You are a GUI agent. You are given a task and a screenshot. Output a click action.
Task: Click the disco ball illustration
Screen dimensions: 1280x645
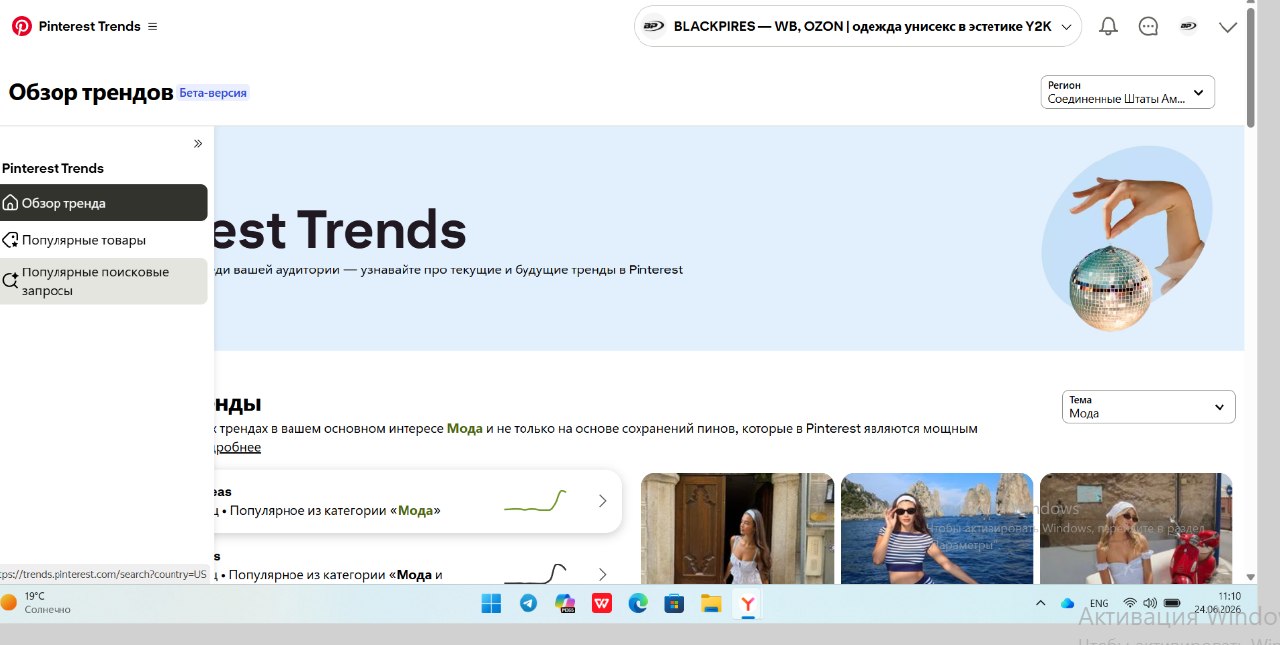(1110, 286)
